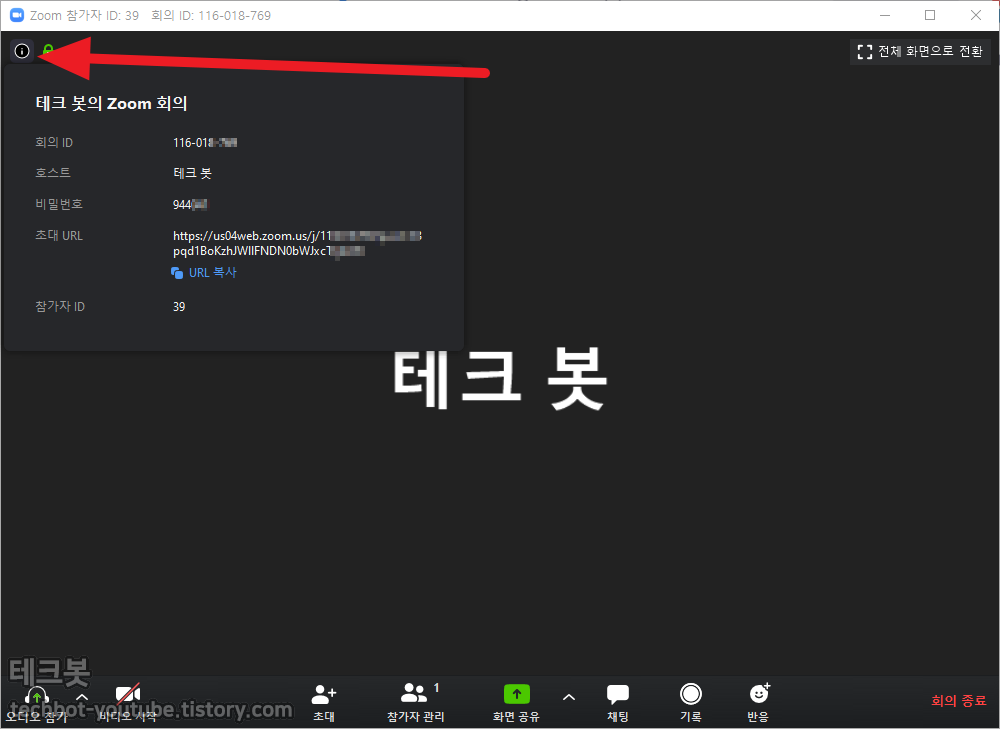This screenshot has height=729, width=1000.
Task: Join audio with headphone icon
Action: (x=36, y=702)
